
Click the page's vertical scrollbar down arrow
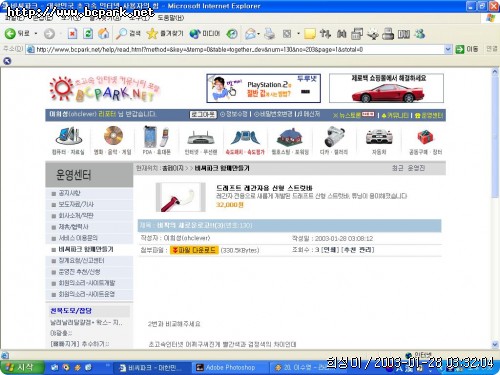coord(495,344)
